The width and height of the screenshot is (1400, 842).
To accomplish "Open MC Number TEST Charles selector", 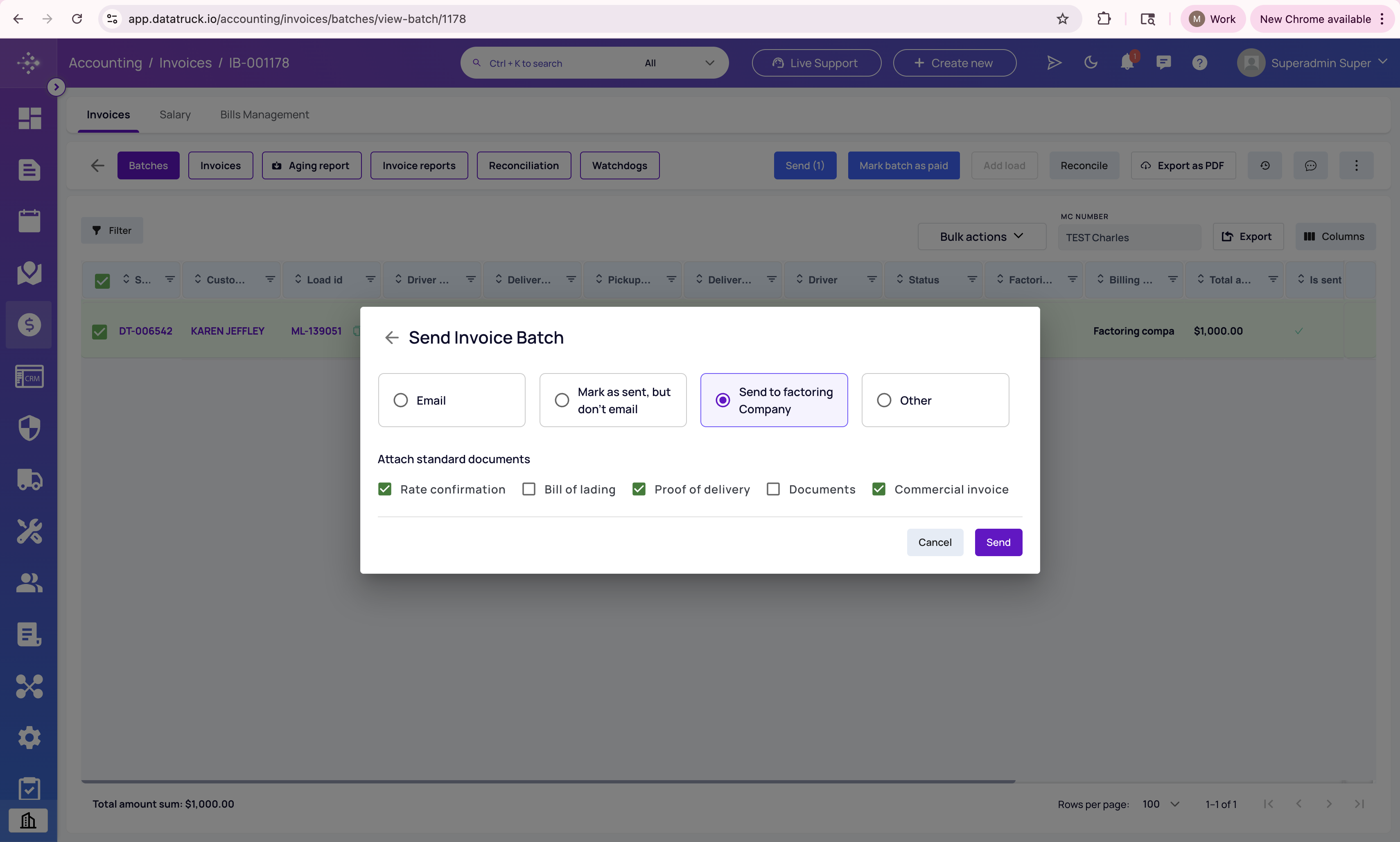I will [1129, 237].
